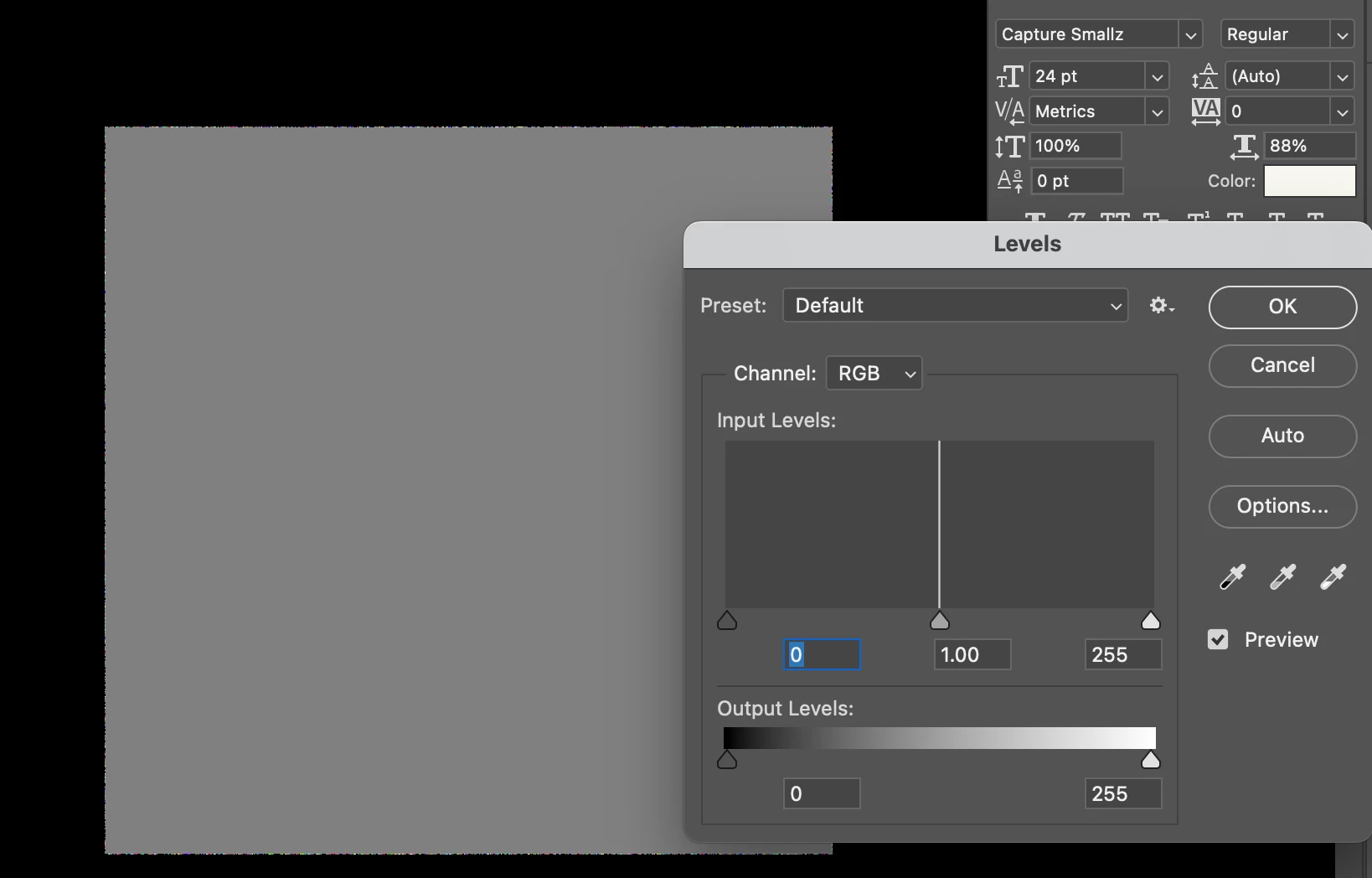Expand the Capture Smallz font family list

click(1190, 35)
